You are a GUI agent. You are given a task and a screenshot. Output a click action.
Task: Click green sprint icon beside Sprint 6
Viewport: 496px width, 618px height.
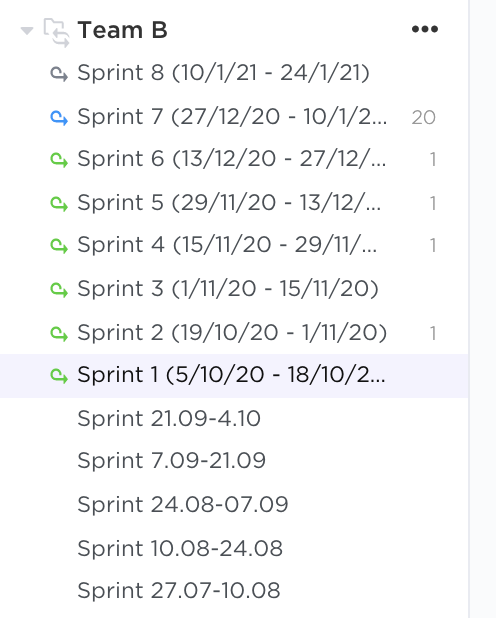point(59,160)
